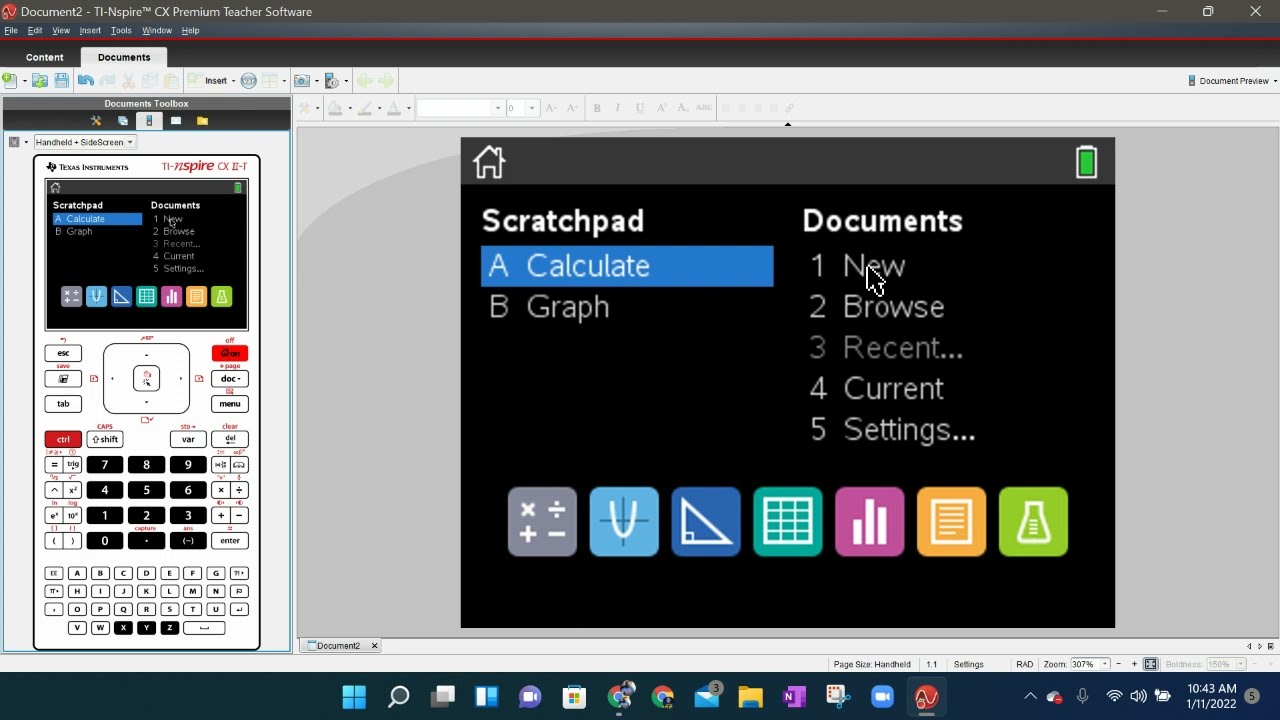Expand the Insert dropdown in toolbar
Viewport: 1280px width, 720px height.
233,81
